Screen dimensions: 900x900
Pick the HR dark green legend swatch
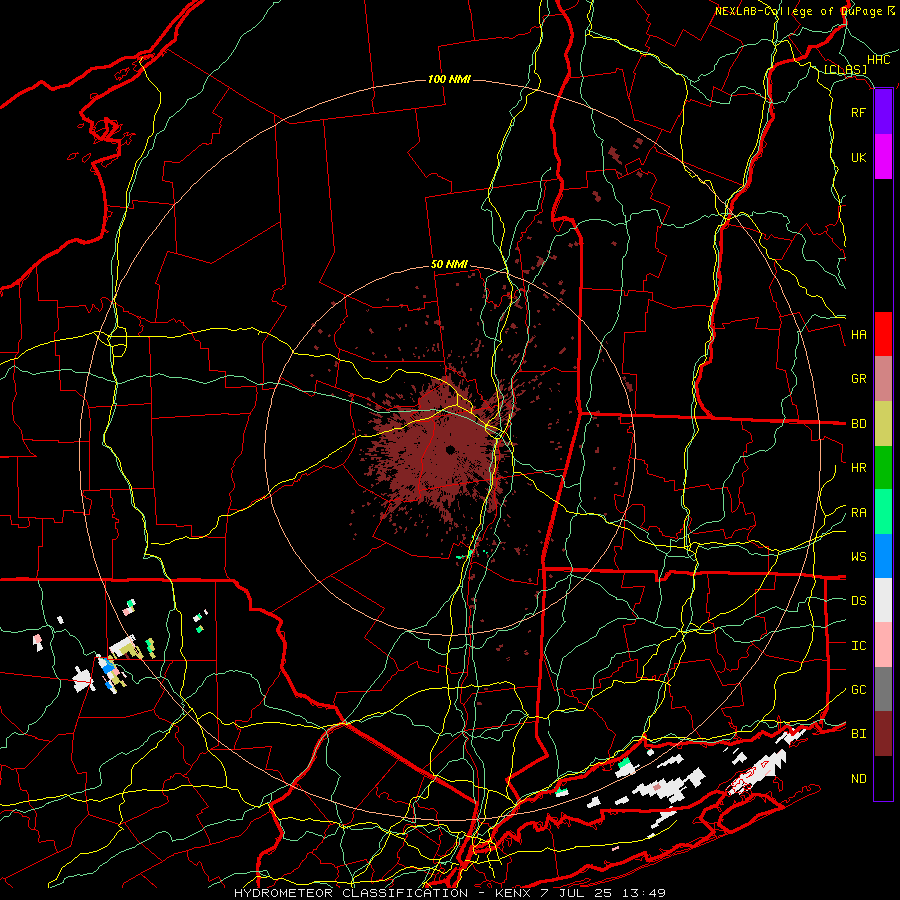883,468
